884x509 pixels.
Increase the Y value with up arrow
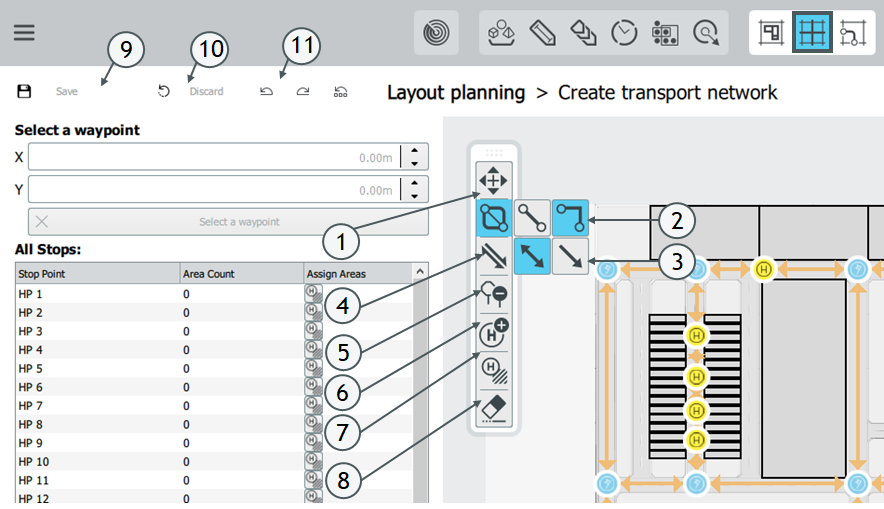pyautogui.click(x=415, y=183)
